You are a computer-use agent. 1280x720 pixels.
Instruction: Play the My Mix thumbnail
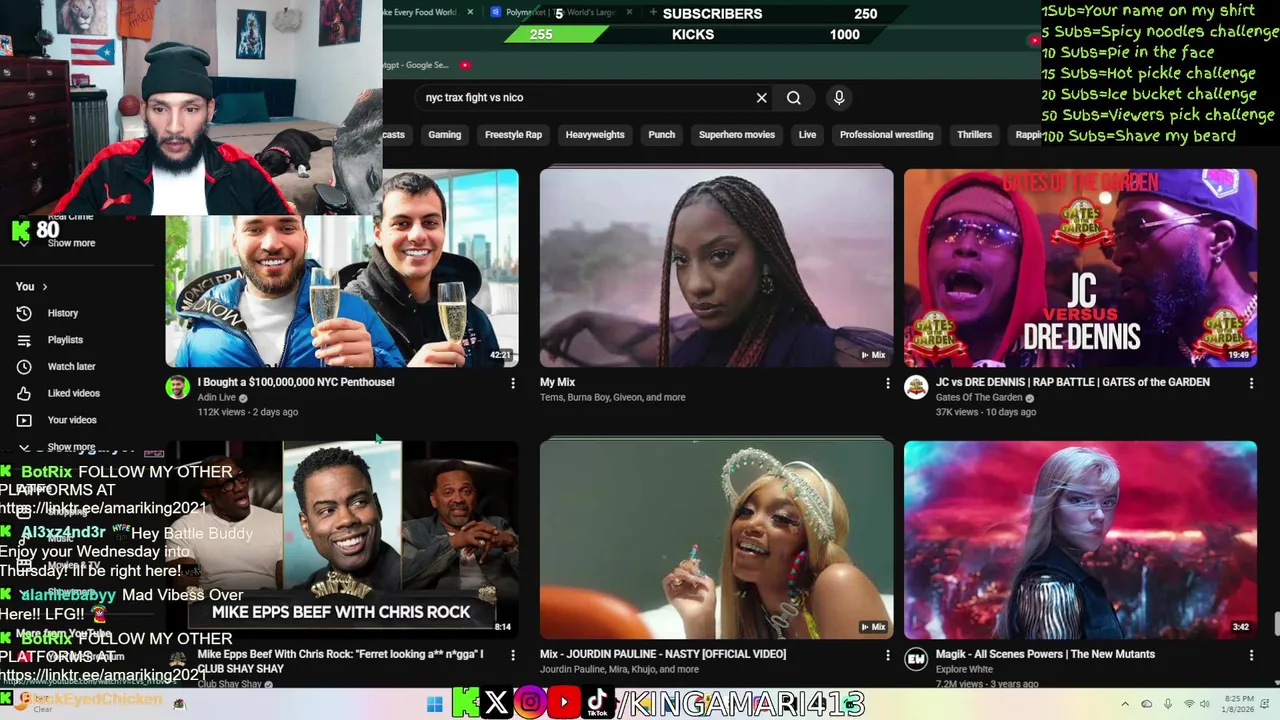(716, 268)
